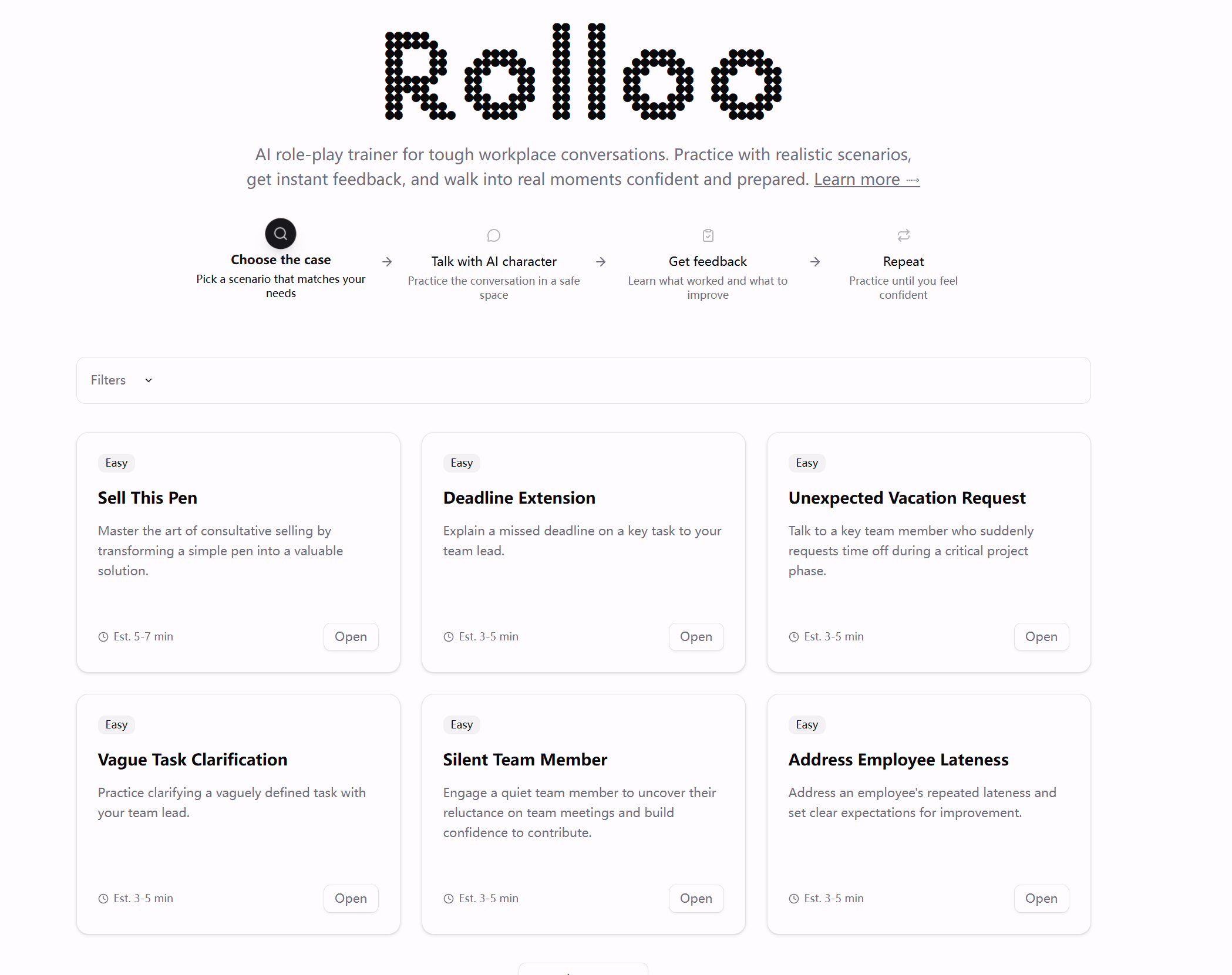
Task: Click the clock icon on Deadline Extension card
Action: click(449, 637)
